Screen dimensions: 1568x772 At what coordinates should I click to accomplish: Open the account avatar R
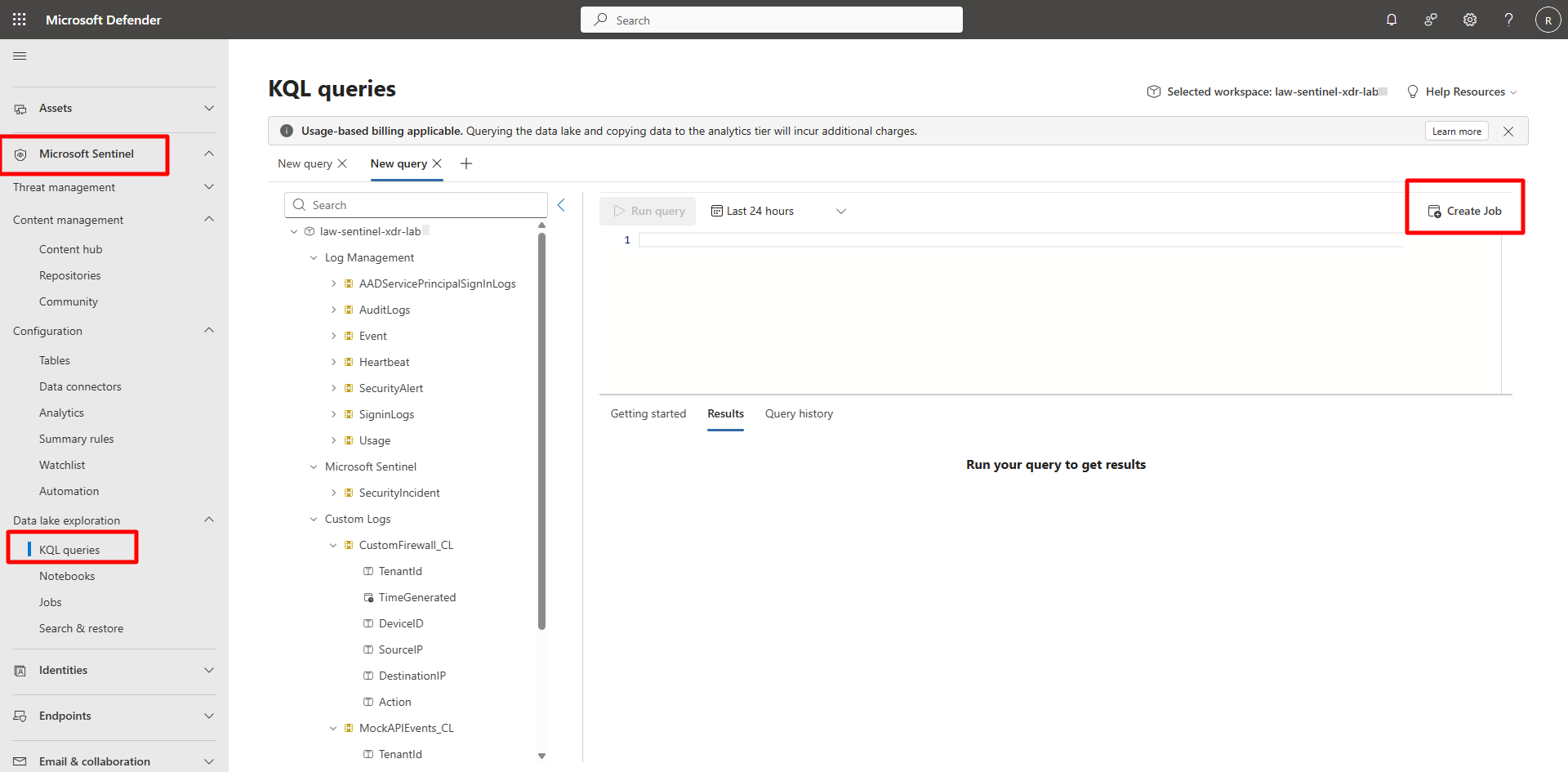(x=1548, y=20)
